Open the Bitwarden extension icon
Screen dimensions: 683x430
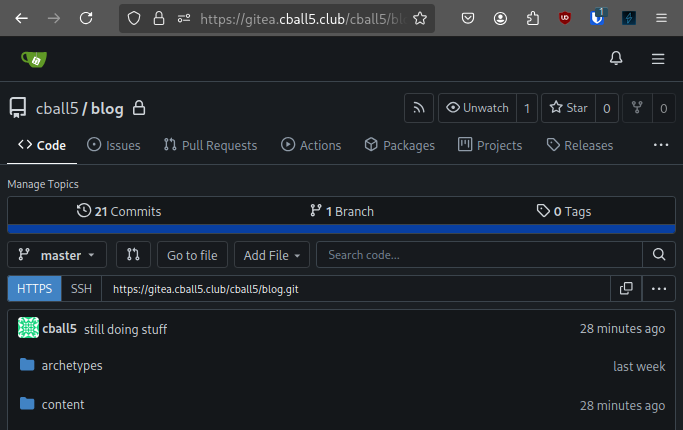pyautogui.click(x=597, y=17)
